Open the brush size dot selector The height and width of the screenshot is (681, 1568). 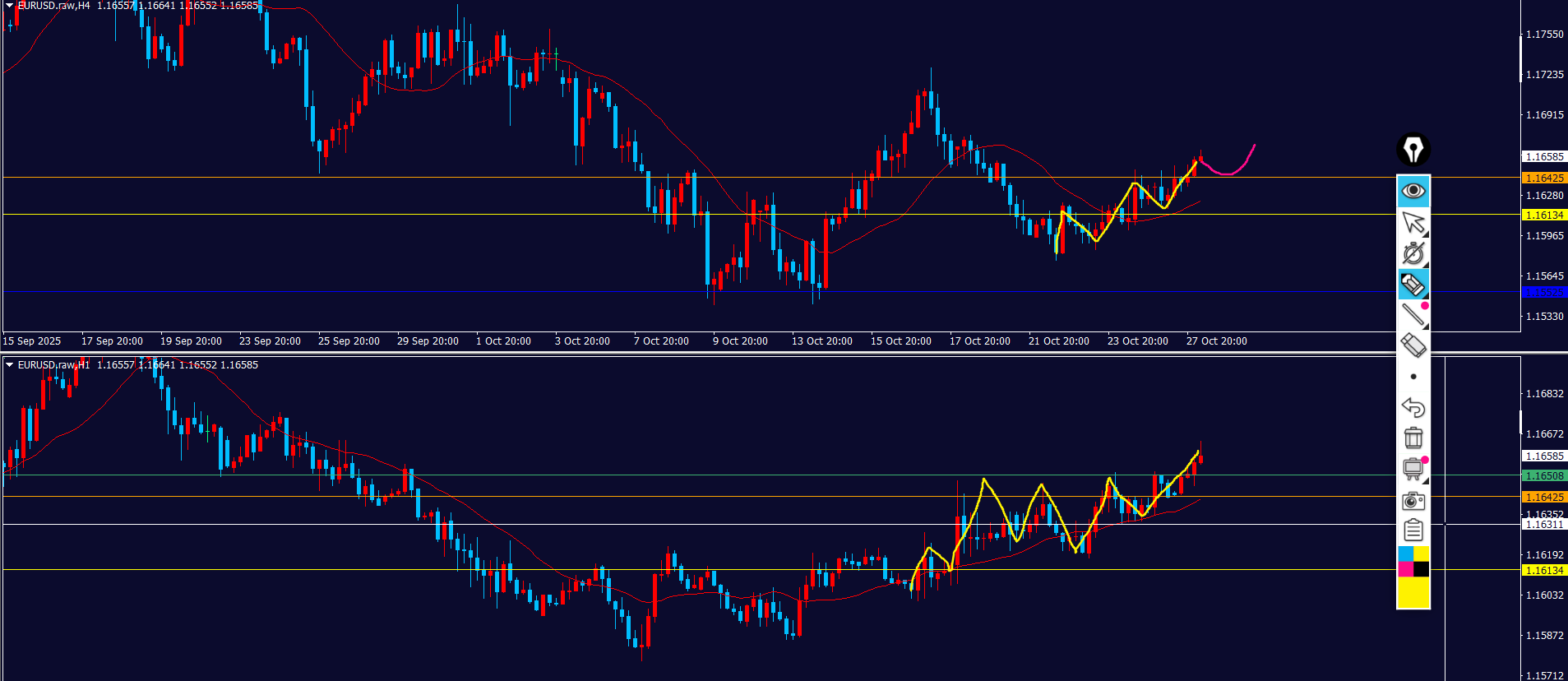1413,377
